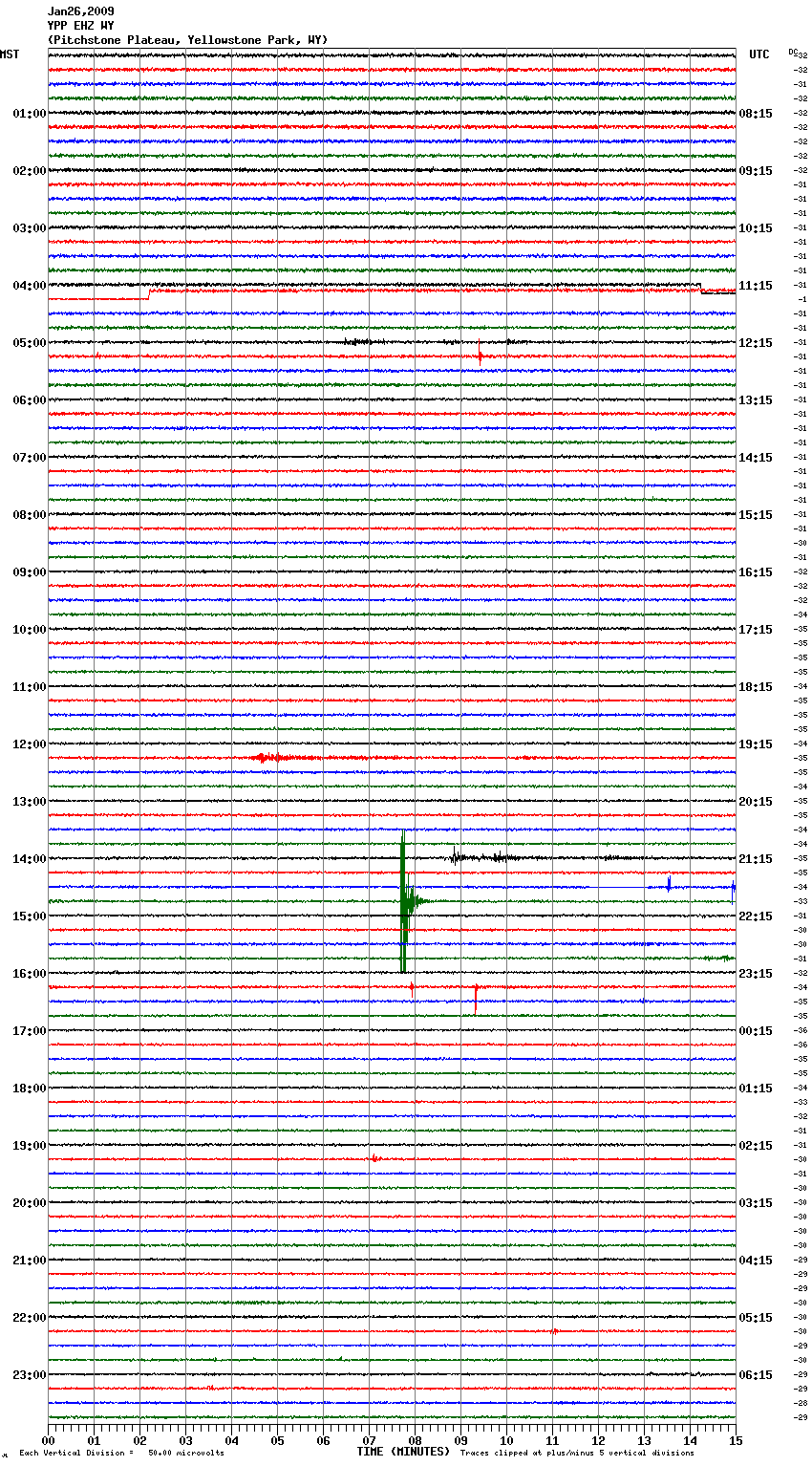Click the 06:15 UTC time label
Viewport: 812px width, 1466px height.
tap(756, 1375)
